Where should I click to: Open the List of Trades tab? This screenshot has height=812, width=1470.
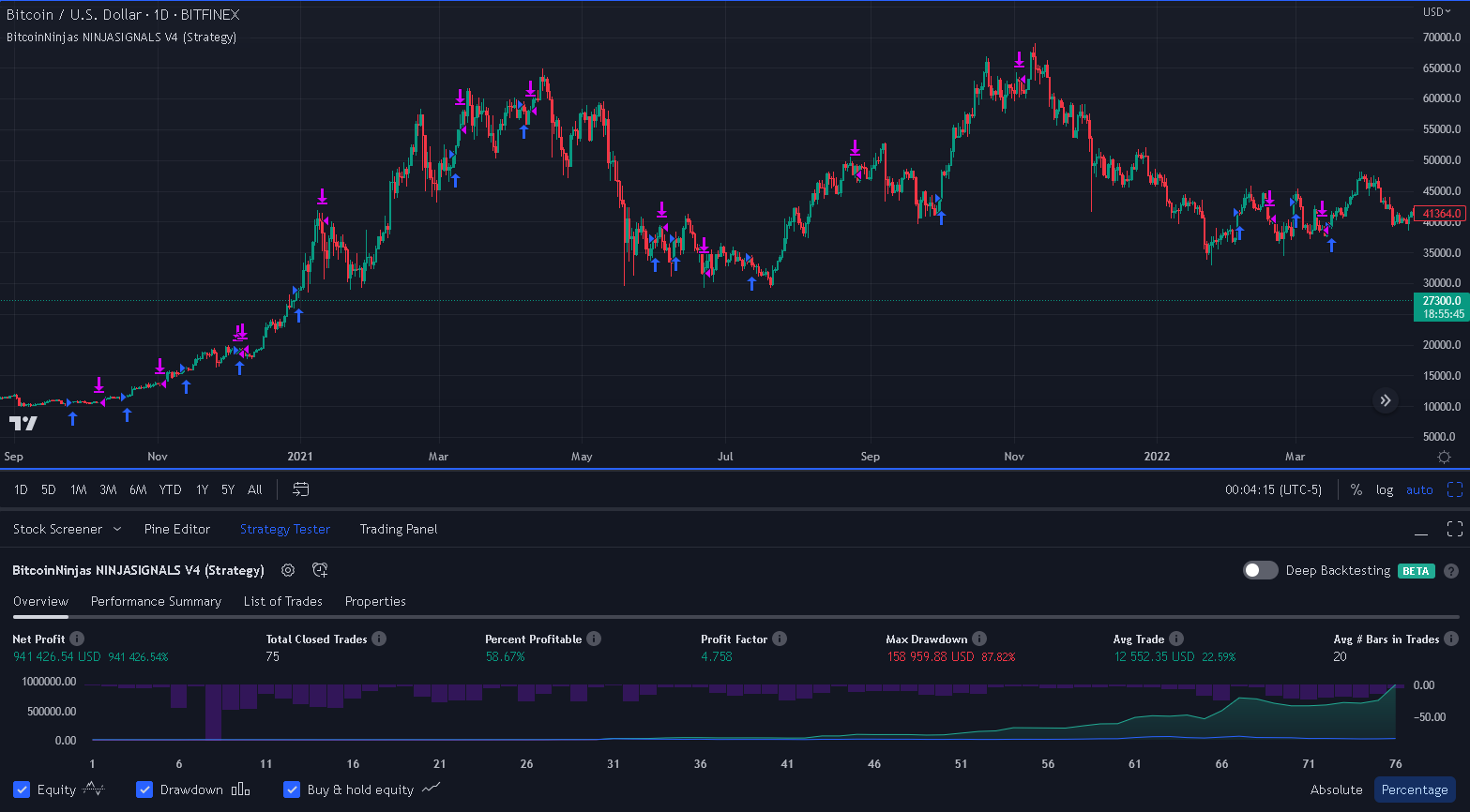[x=283, y=601]
